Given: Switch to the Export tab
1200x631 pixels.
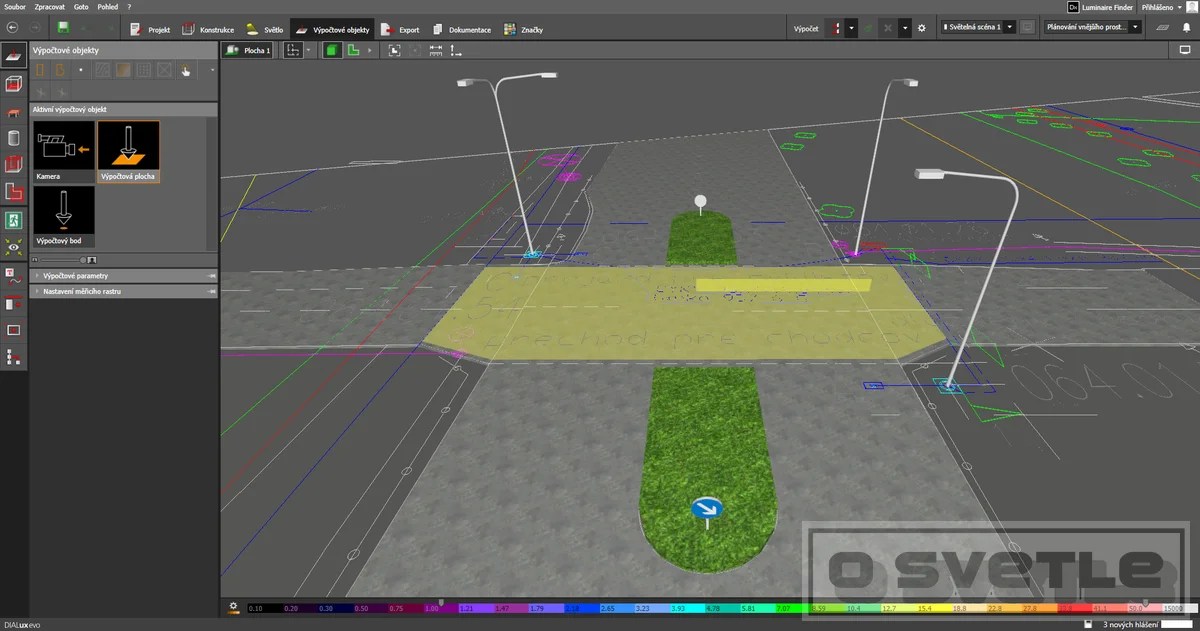Looking at the screenshot, I should [x=400, y=29].
